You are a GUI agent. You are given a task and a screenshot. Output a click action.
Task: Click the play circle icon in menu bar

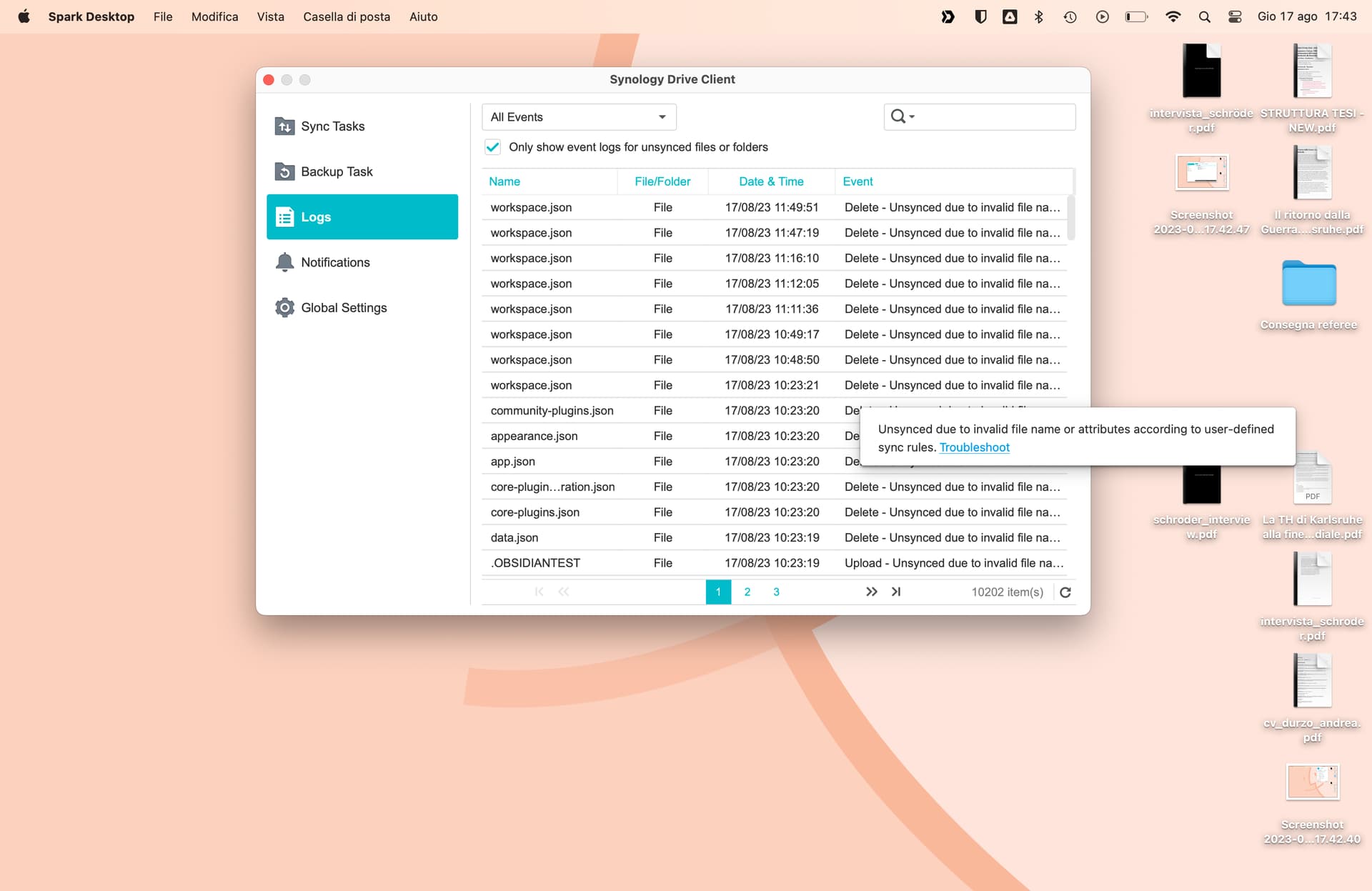tap(1103, 16)
